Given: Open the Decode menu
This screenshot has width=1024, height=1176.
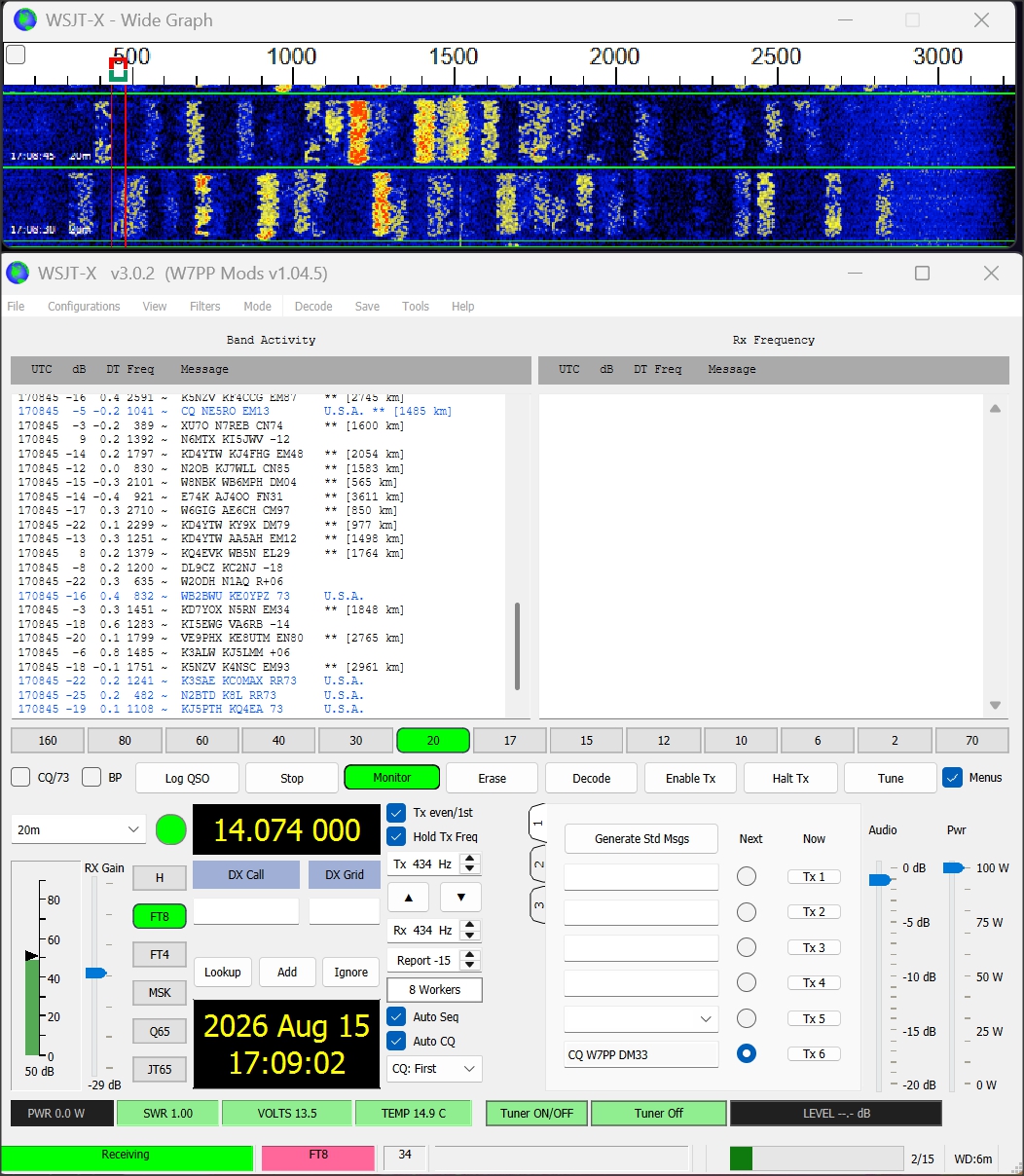Looking at the screenshot, I should click(x=313, y=307).
